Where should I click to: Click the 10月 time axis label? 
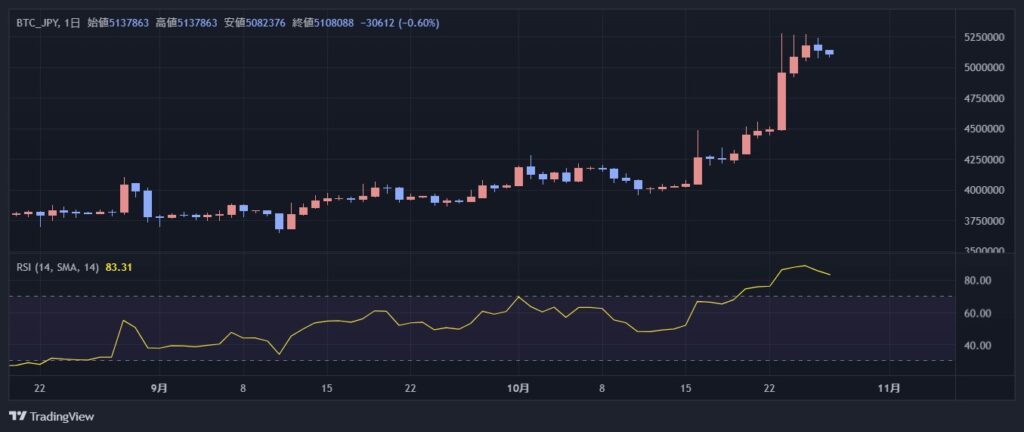point(518,388)
